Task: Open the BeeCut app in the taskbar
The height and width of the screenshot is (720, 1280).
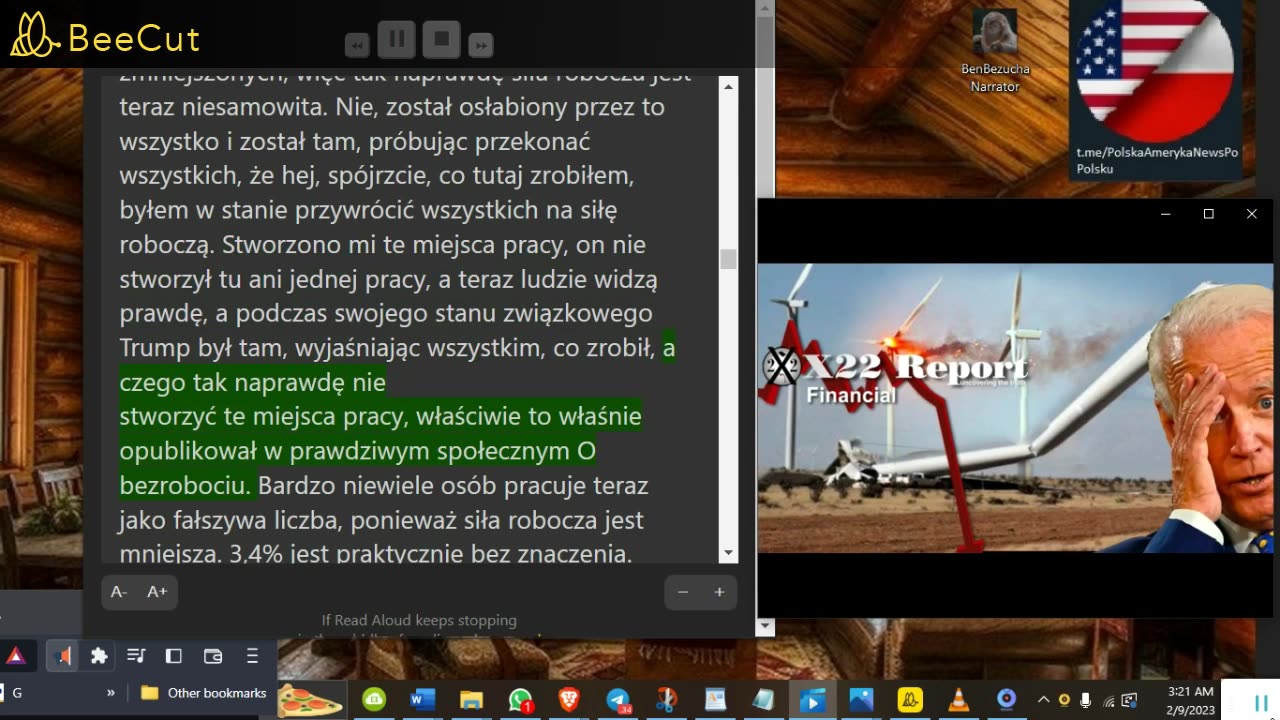Action: coord(910,700)
